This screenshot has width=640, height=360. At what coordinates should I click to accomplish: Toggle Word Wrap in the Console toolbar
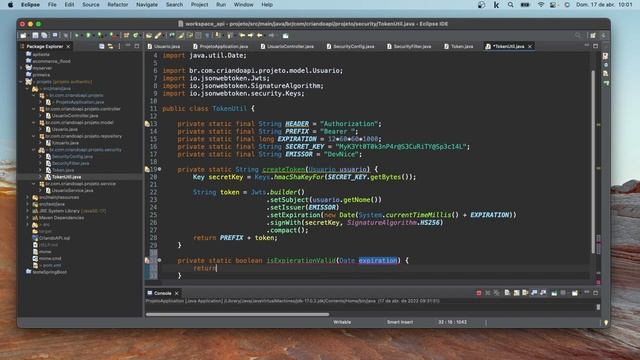(525, 293)
